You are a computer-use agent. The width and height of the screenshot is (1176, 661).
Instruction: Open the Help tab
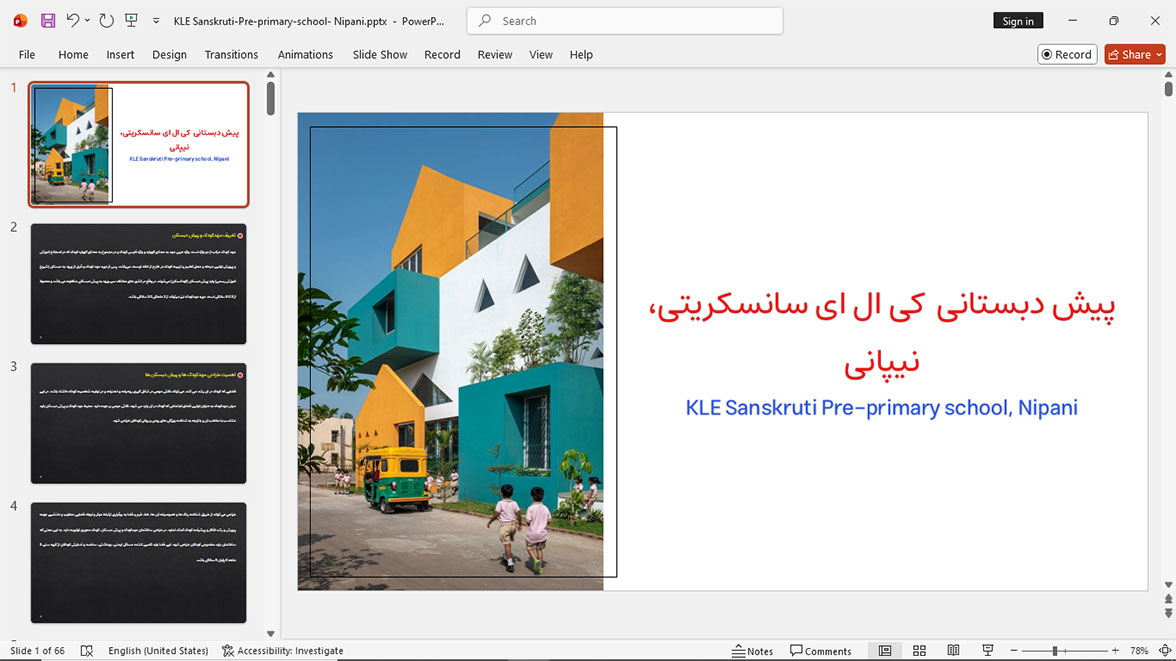[x=580, y=55]
